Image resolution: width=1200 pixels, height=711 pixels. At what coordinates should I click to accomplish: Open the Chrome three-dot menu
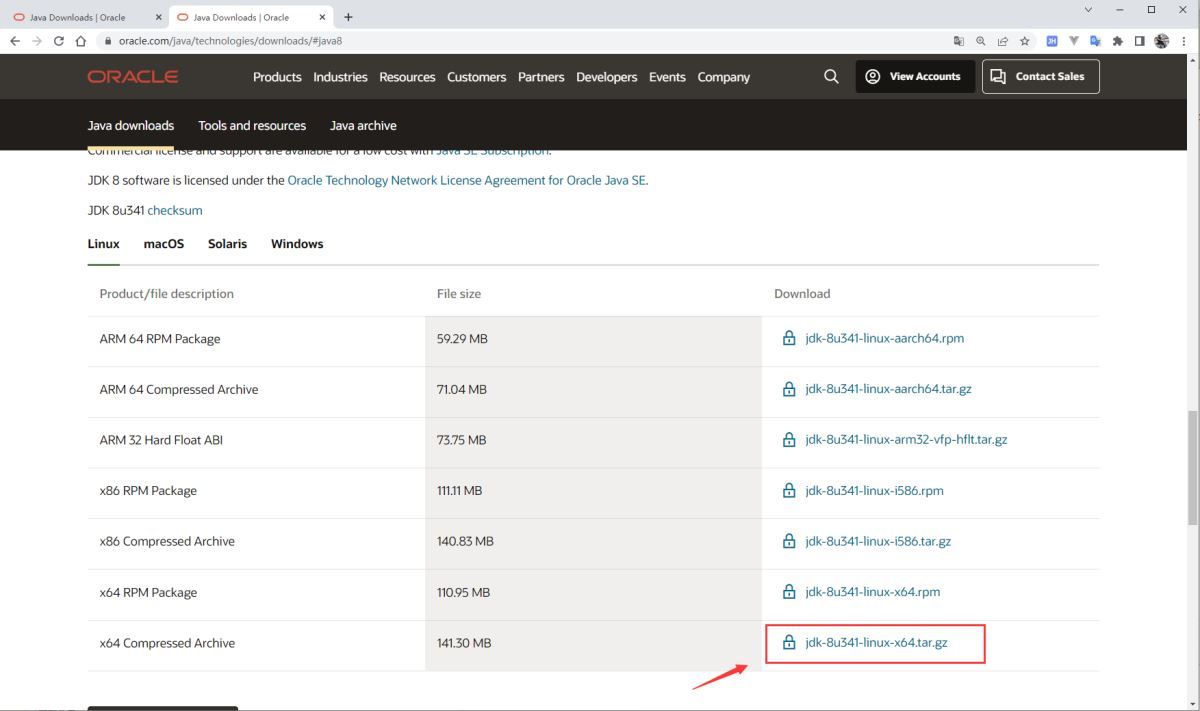click(1183, 41)
